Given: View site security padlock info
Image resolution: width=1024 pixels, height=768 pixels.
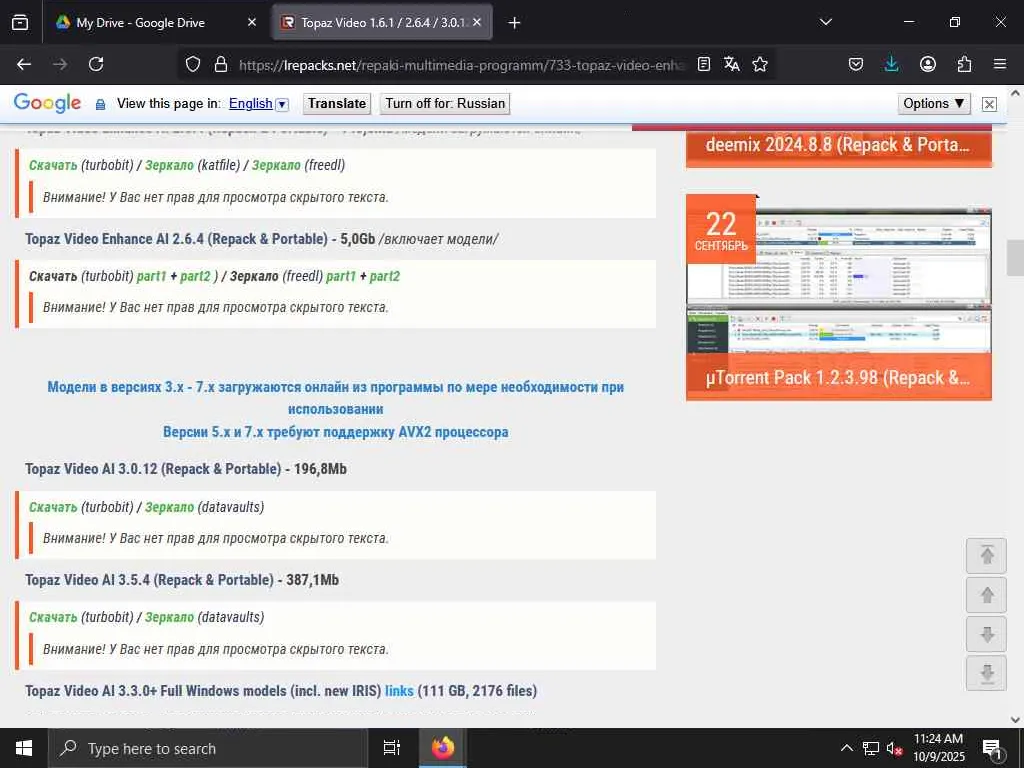Looking at the screenshot, I should coord(221,64).
